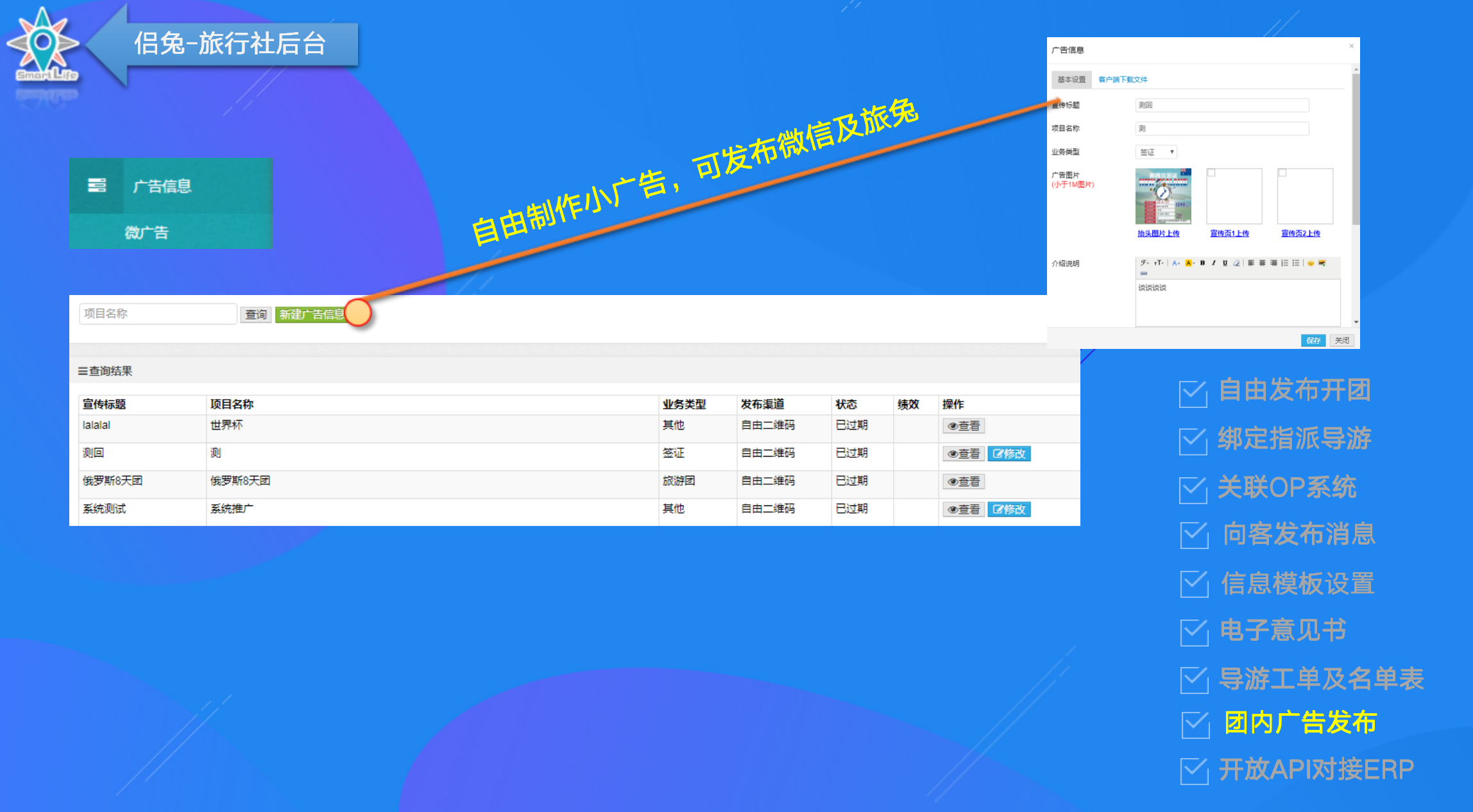This screenshot has height=812, width=1473.
Task: Toggle bold in the description editor
Action: tap(1202, 263)
